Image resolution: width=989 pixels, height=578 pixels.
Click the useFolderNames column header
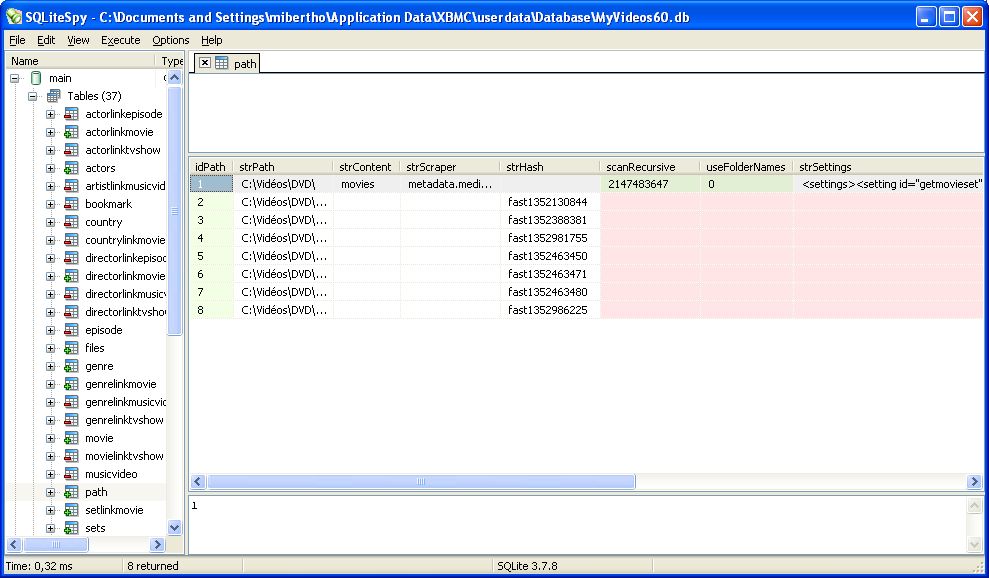(x=746, y=167)
